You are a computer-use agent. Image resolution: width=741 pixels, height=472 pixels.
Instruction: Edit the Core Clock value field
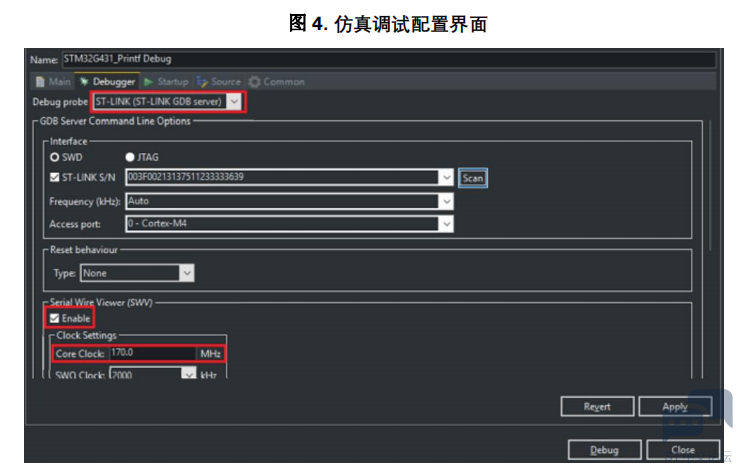153,353
